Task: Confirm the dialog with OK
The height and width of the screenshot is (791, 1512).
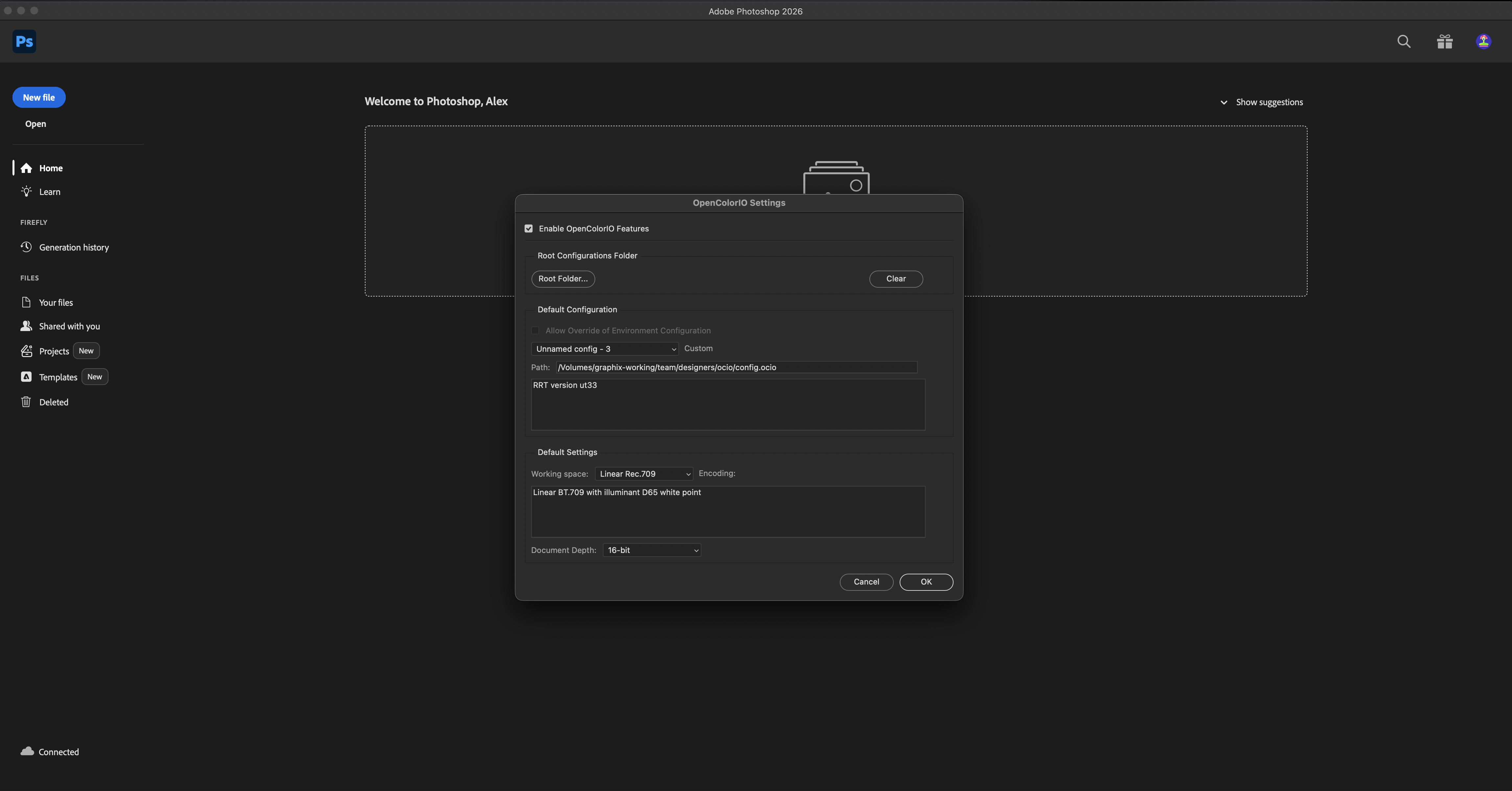Action: point(926,582)
